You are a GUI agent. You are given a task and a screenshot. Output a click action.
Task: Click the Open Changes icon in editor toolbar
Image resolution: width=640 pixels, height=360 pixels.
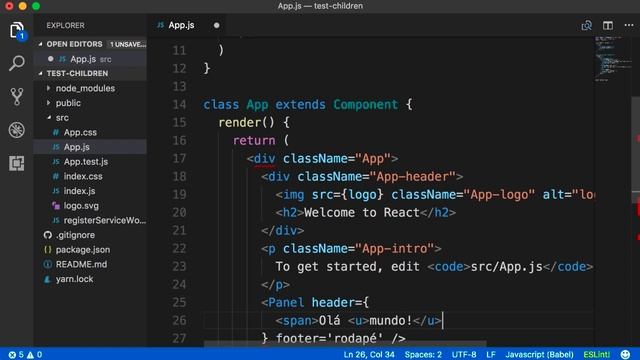coord(587,25)
